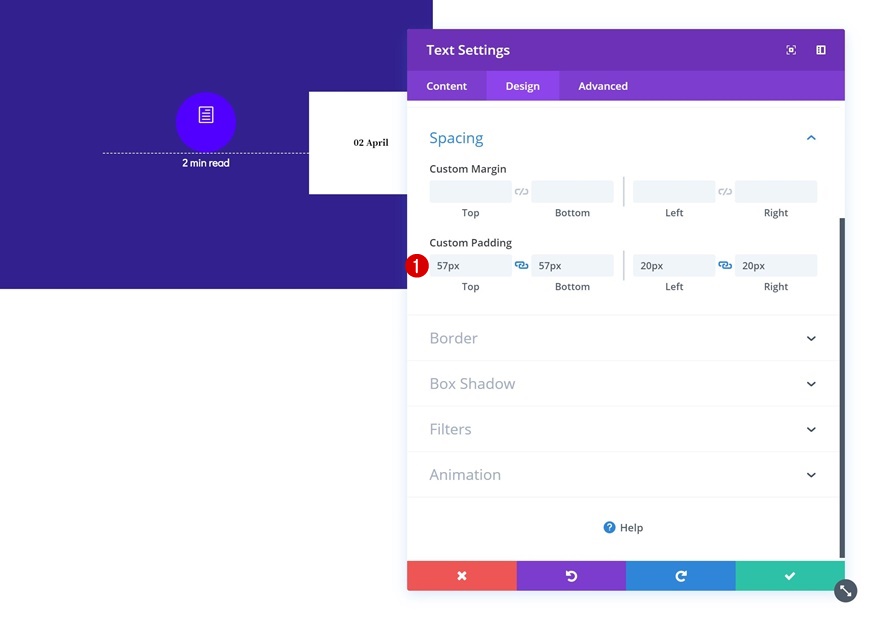The width and height of the screenshot is (880, 618).
Task: Collapse the Spacing section chevron
Action: (x=811, y=138)
